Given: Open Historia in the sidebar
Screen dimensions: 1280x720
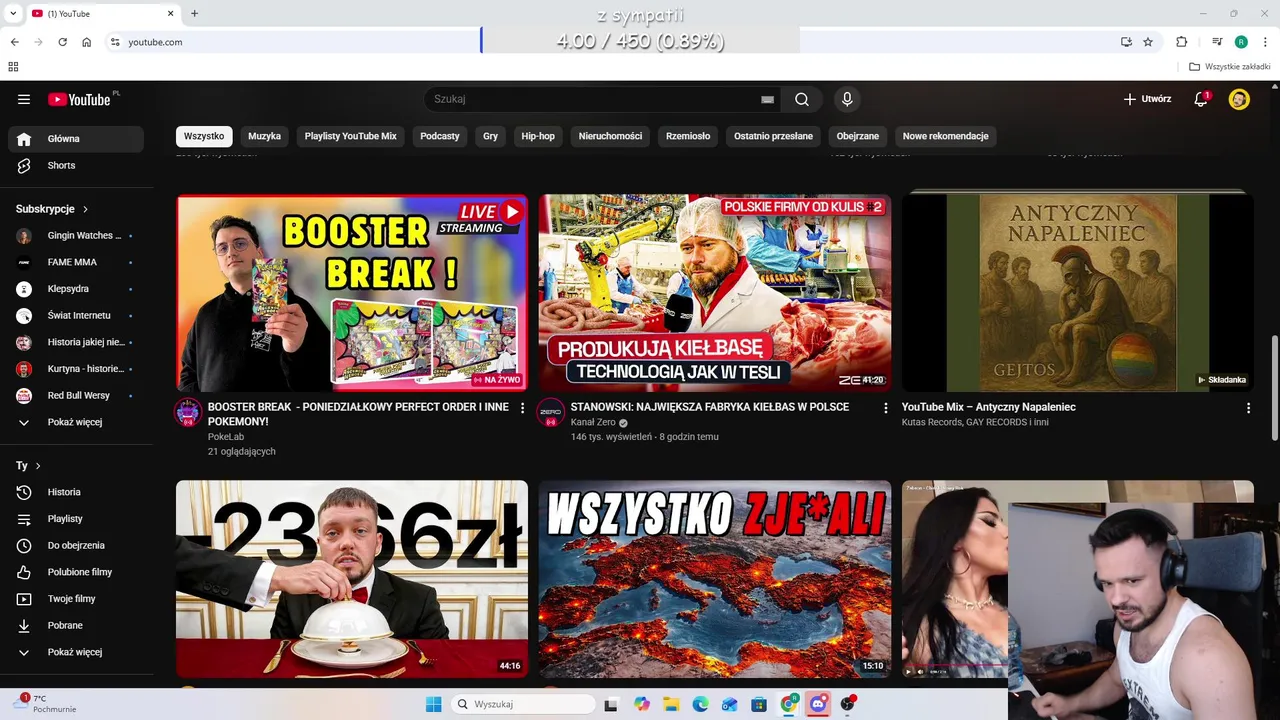Looking at the screenshot, I should [x=76, y=492].
